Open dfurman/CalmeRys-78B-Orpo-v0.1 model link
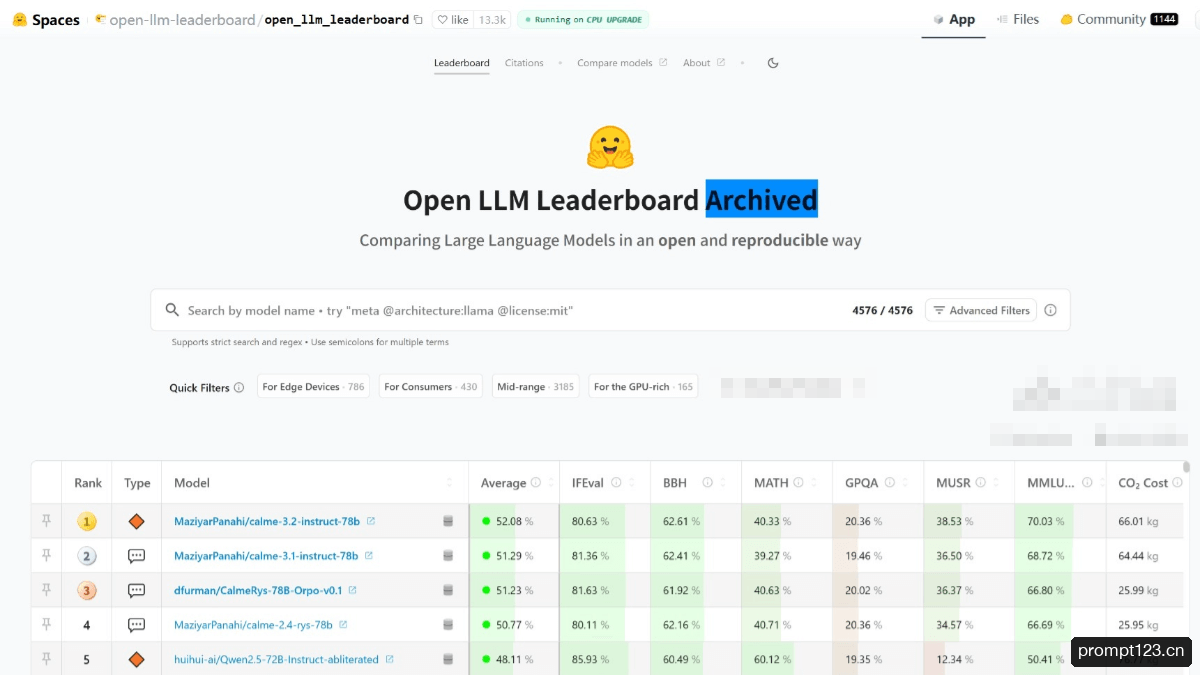This screenshot has width=1200, height=675. (x=258, y=590)
